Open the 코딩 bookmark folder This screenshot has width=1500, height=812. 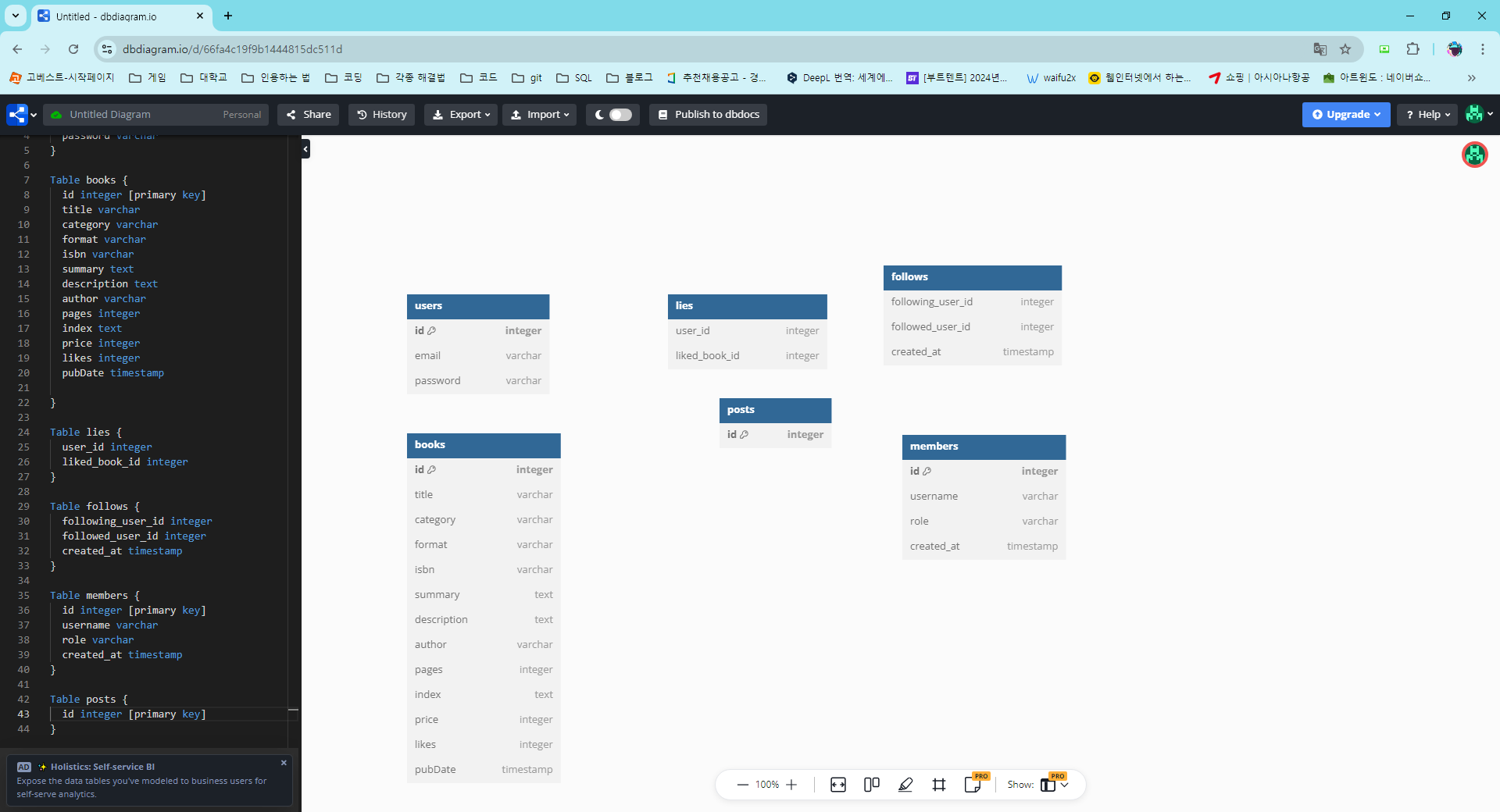(x=344, y=78)
